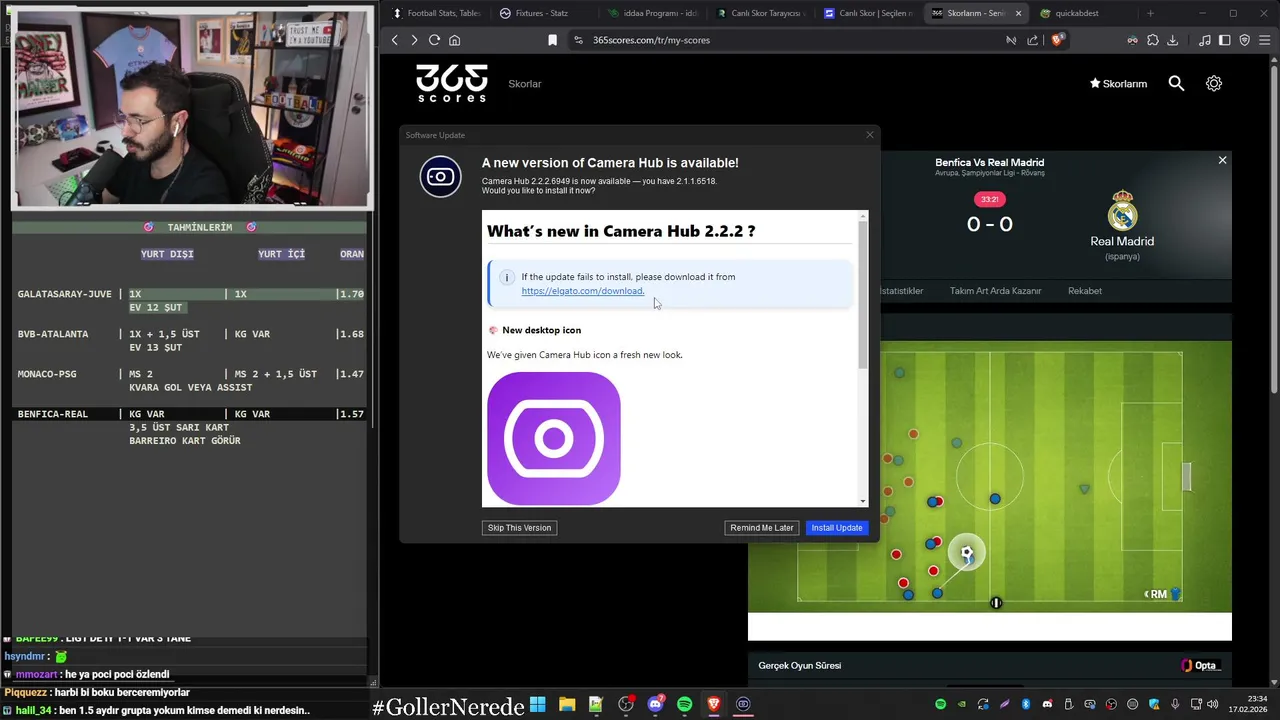
Task: Switch to iddaa Programı browser tab
Action: tap(652, 13)
